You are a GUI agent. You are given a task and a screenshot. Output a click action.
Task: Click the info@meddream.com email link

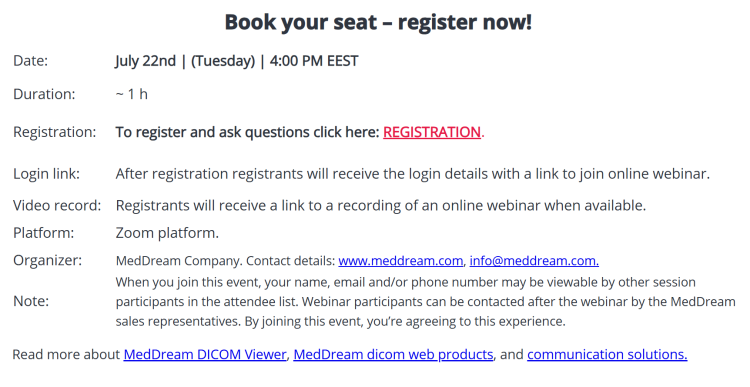[x=534, y=261]
